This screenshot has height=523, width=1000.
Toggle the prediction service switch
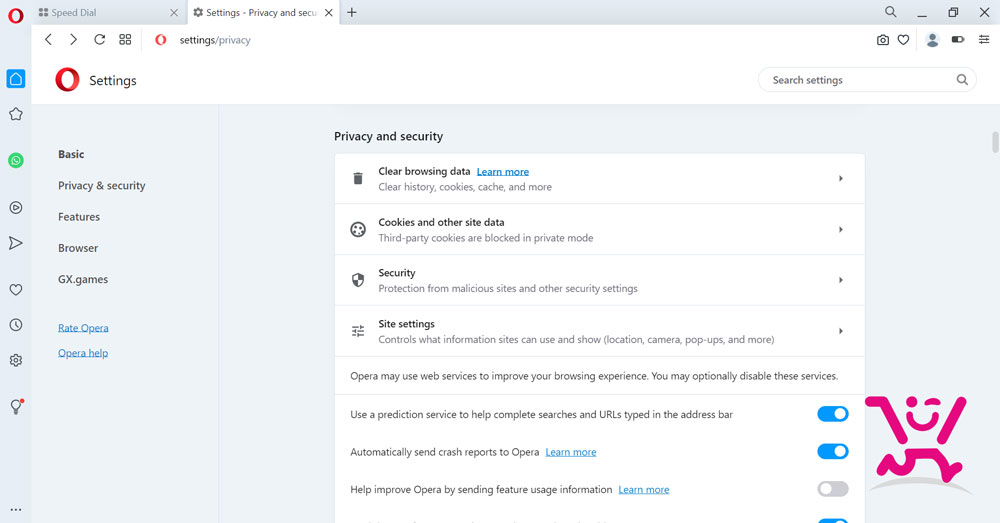point(833,414)
